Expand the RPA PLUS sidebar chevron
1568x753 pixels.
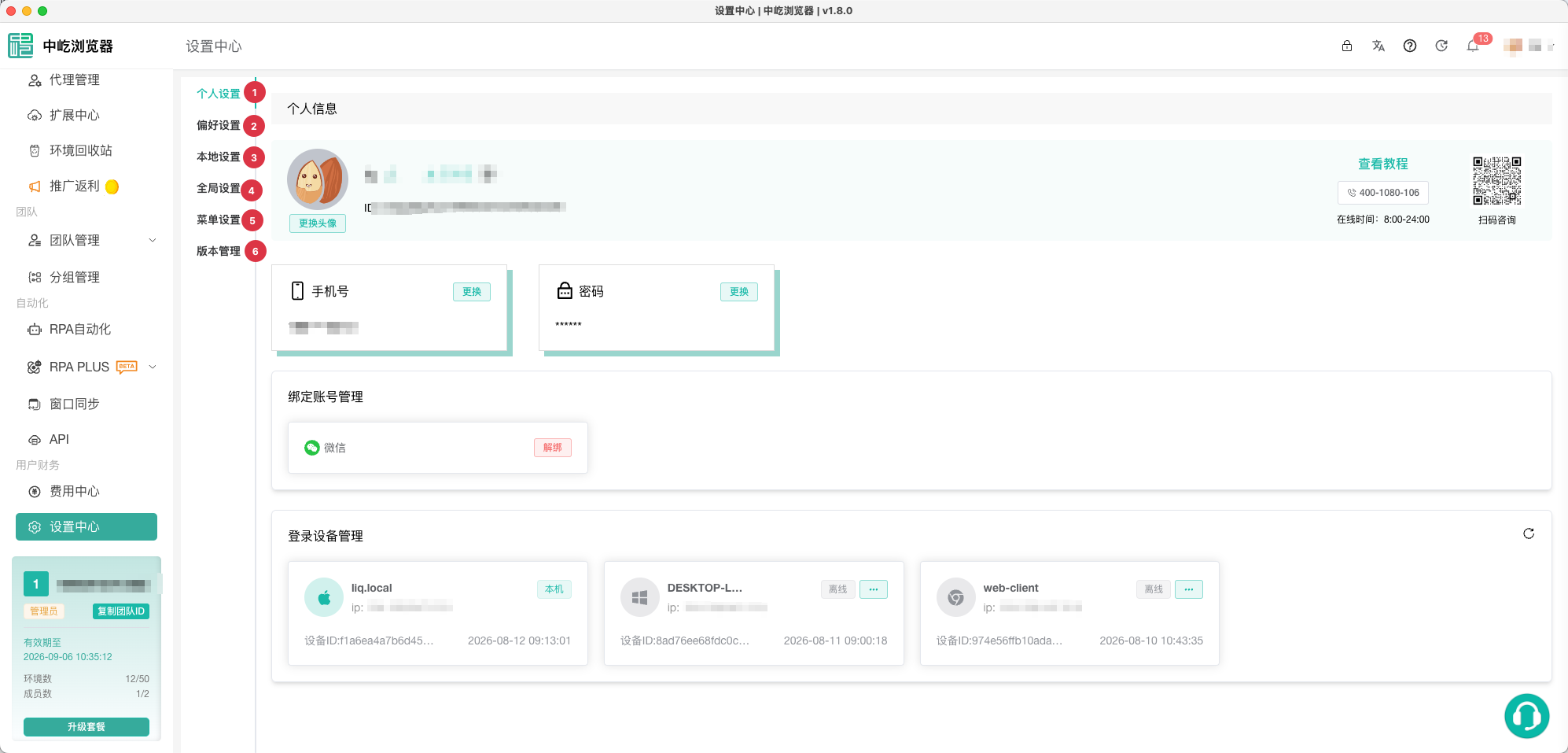[x=153, y=367]
